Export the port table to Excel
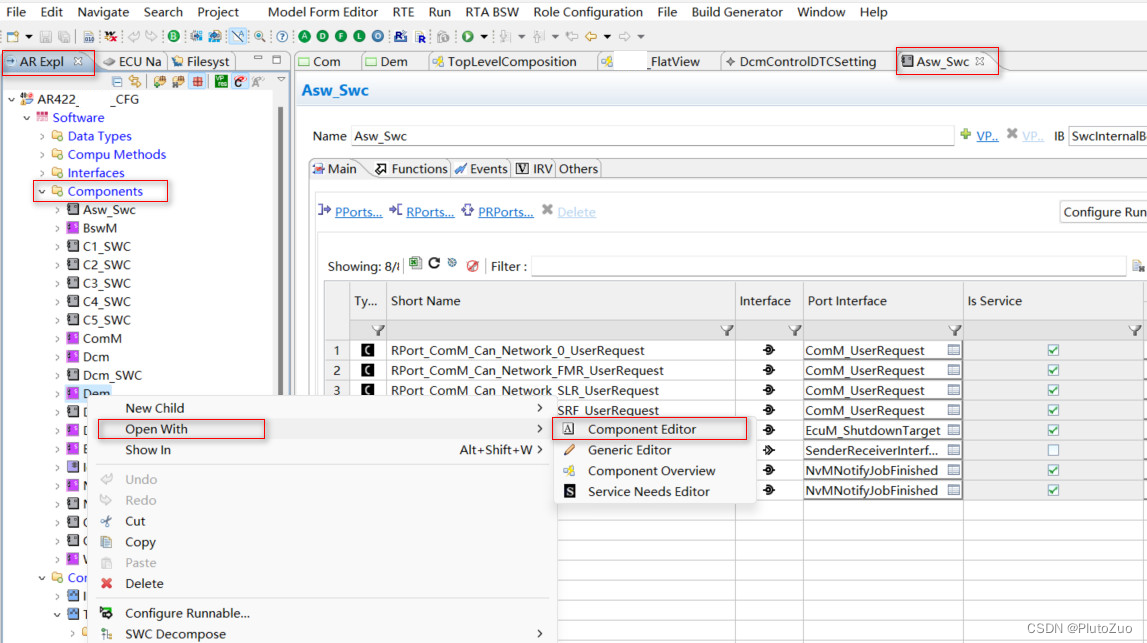Screen dimensions: 1147x643 click(x=415, y=262)
